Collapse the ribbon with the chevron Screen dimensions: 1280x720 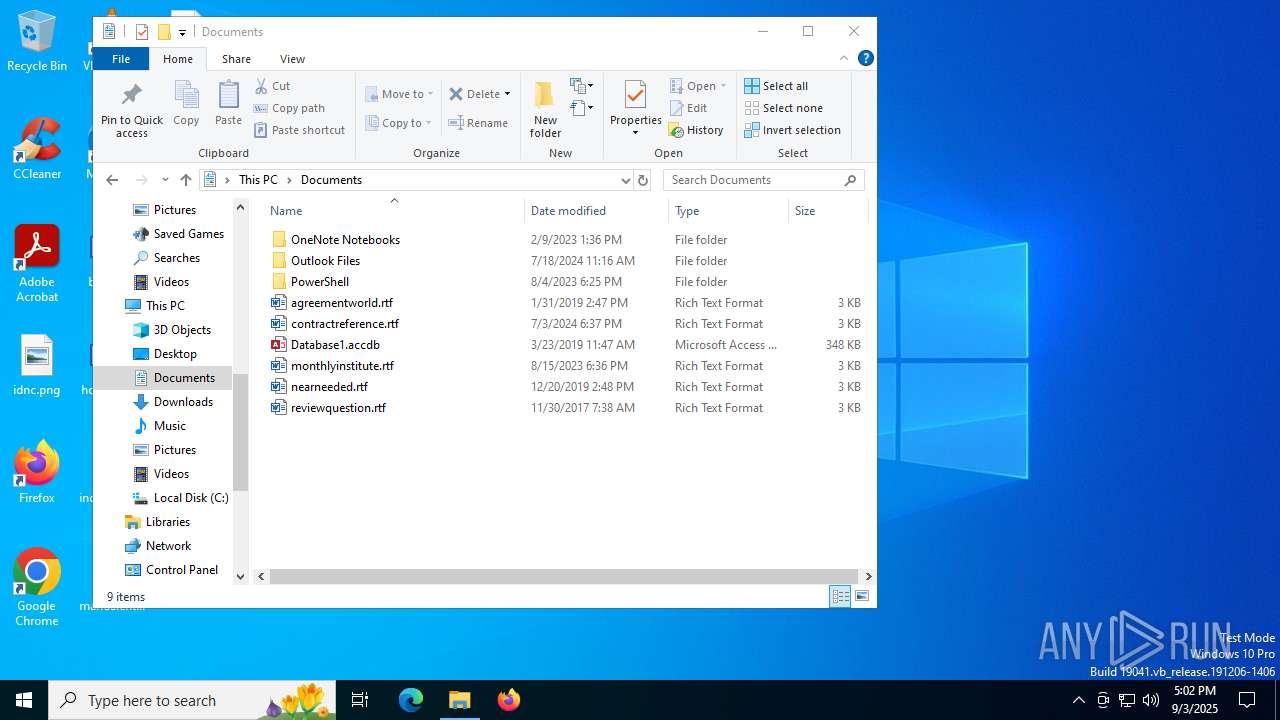[x=843, y=58]
